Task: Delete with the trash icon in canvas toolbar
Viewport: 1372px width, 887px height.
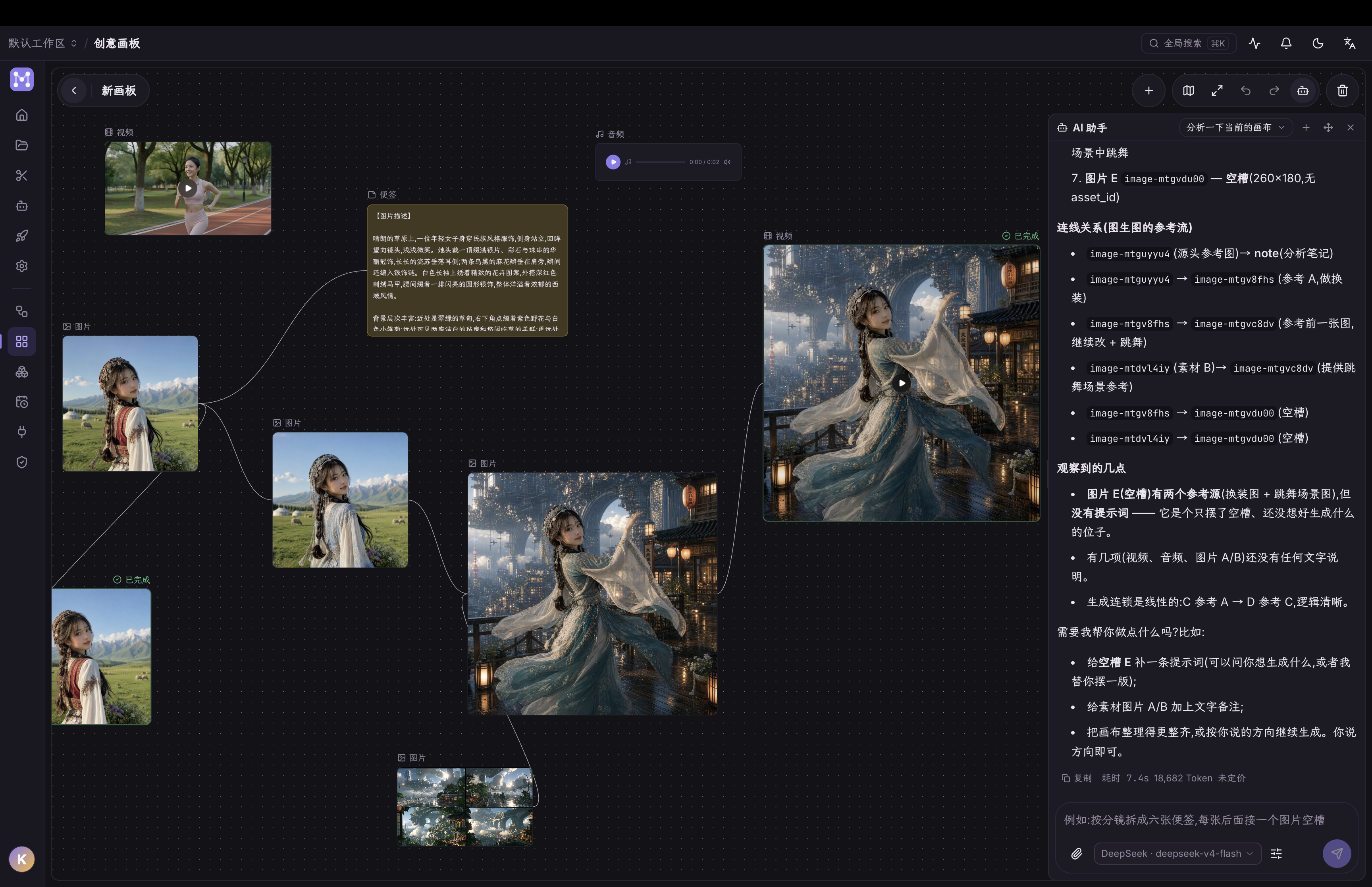Action: coord(1343,91)
